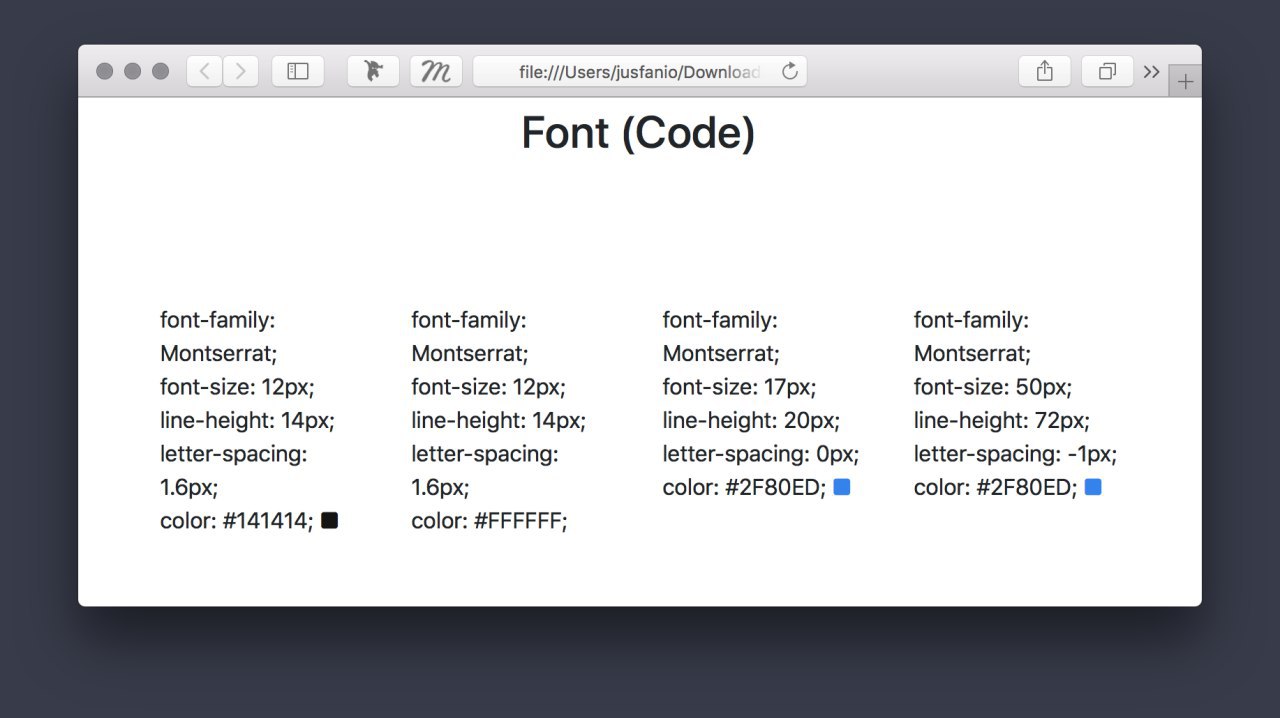
Task: Show the tab overview
Action: coord(1107,71)
